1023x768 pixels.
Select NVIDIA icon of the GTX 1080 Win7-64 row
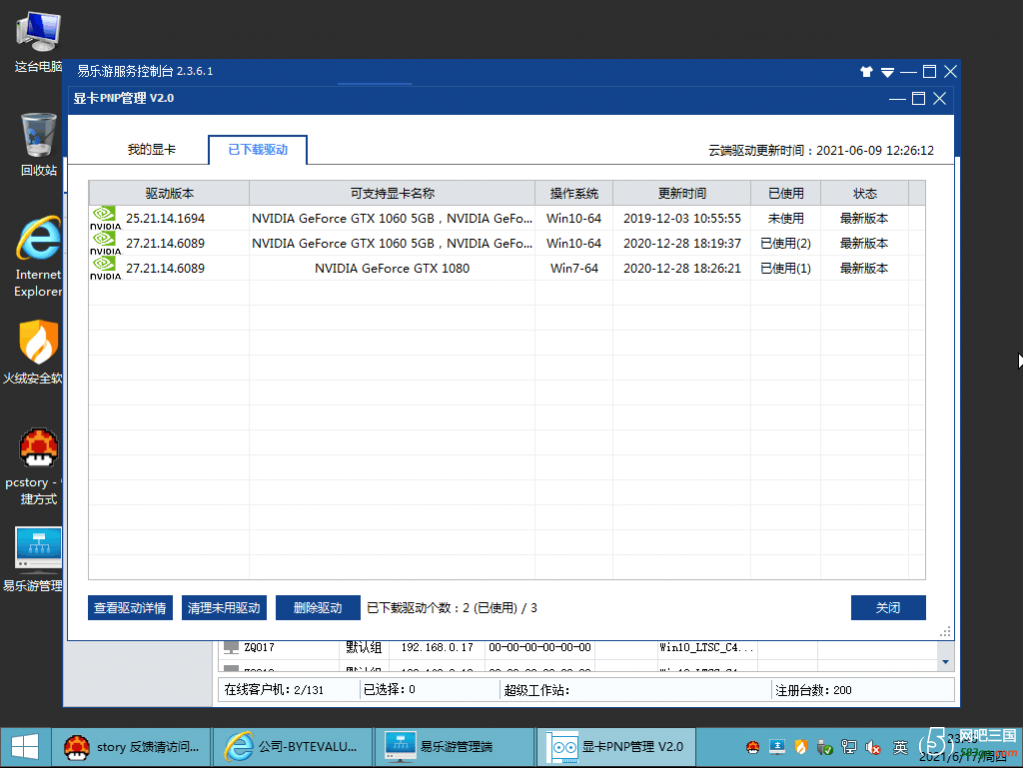[106, 268]
